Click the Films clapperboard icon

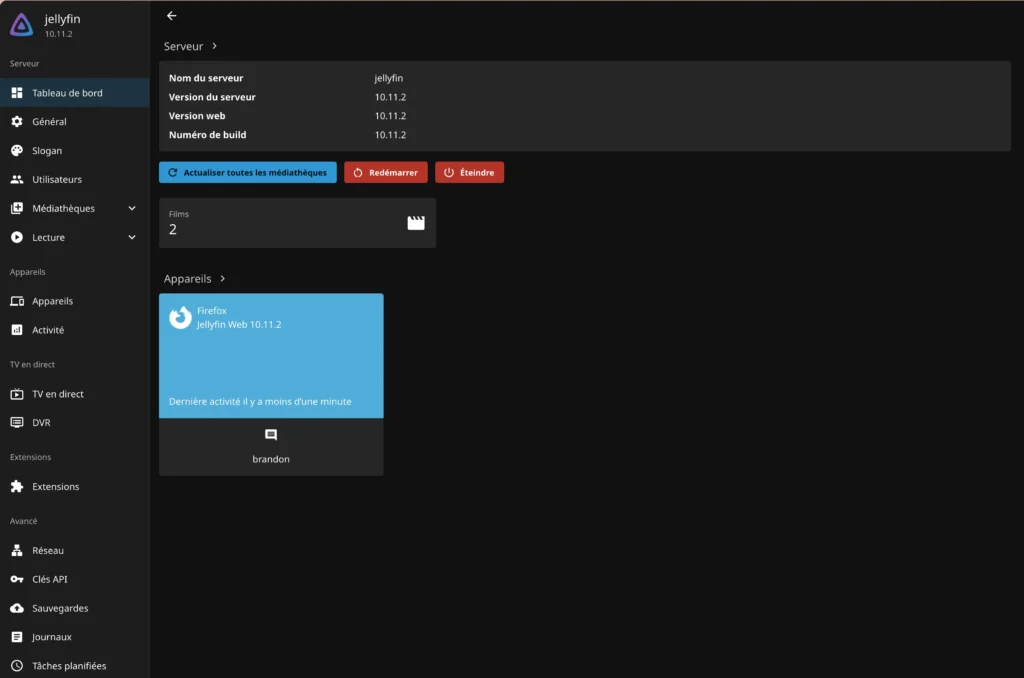pyautogui.click(x=416, y=223)
